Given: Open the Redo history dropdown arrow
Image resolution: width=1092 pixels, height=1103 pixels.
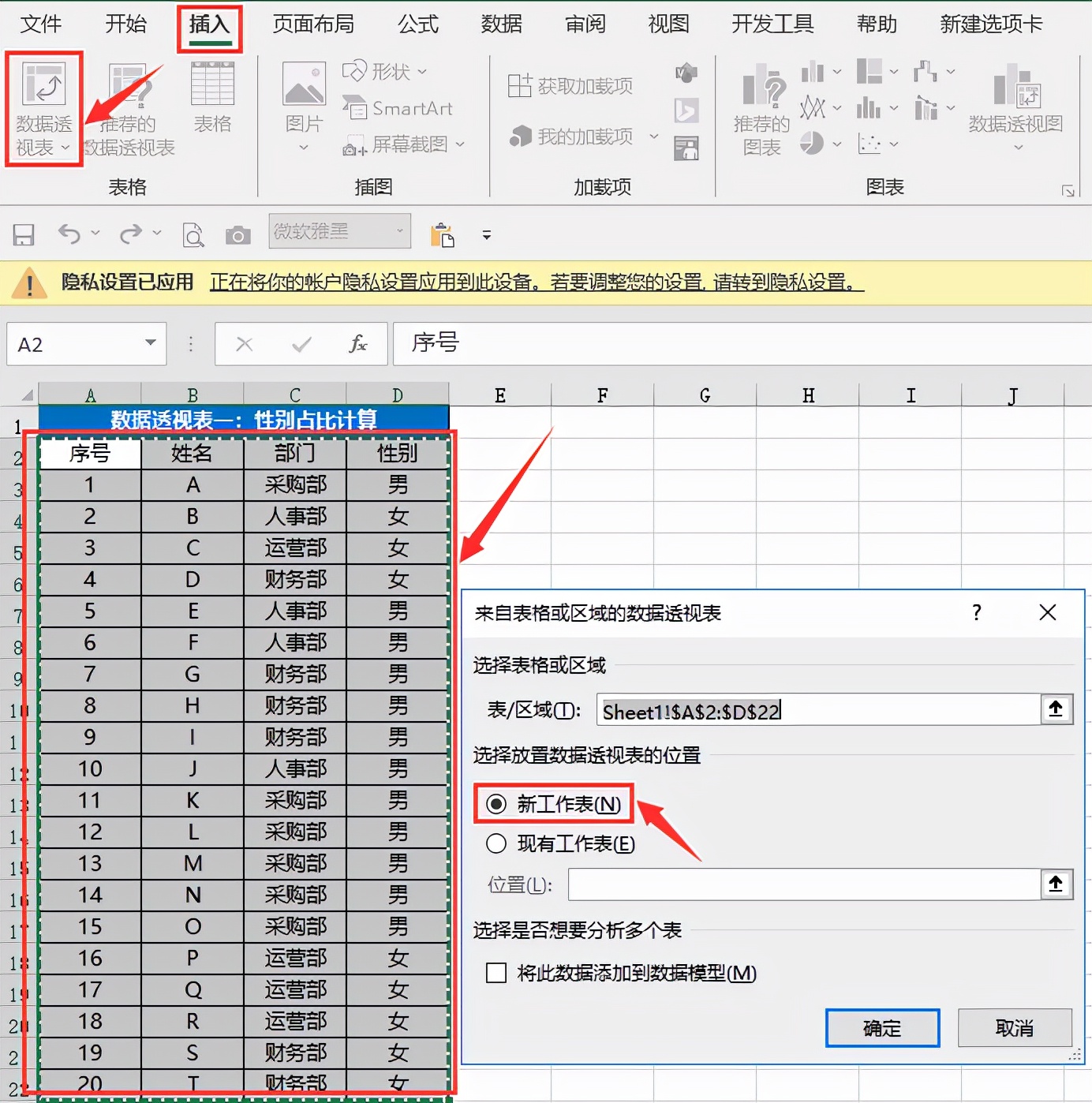Looking at the screenshot, I should (x=156, y=233).
